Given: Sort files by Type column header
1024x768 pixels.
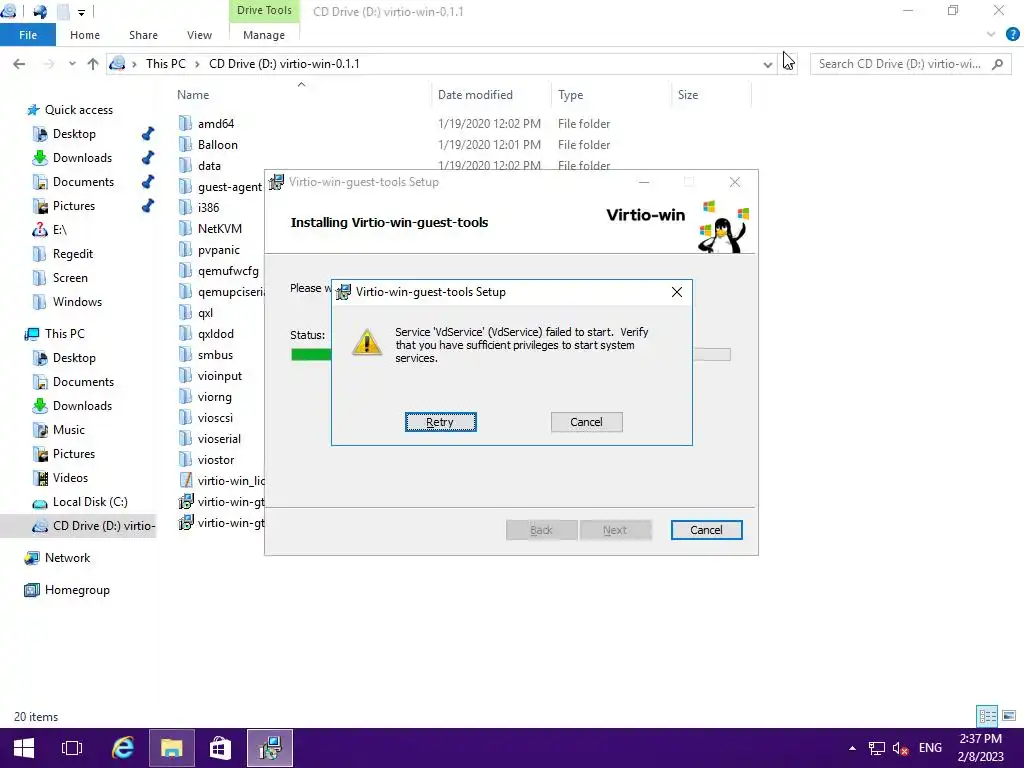Looking at the screenshot, I should tap(570, 95).
